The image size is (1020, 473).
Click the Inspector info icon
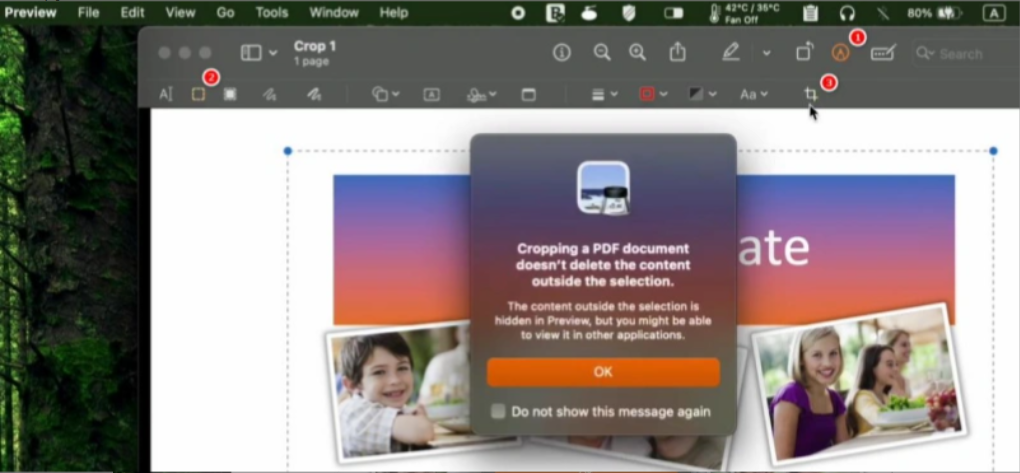[562, 53]
